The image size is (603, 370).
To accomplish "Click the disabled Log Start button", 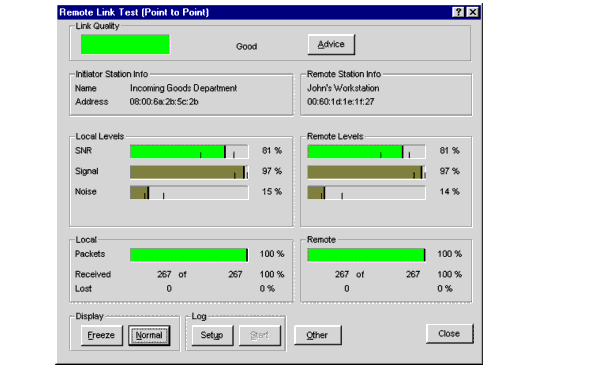I will tap(260, 335).
